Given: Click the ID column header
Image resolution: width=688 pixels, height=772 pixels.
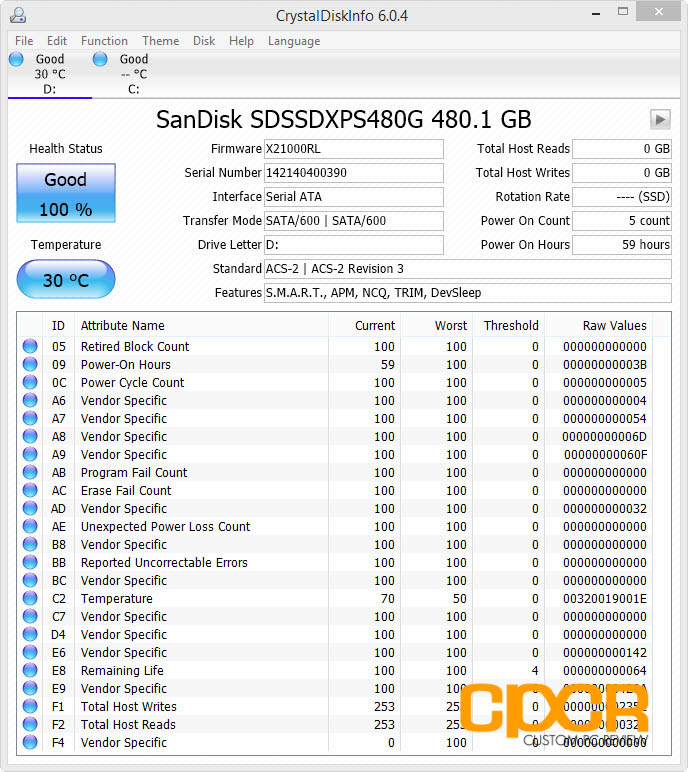Looking at the screenshot, I should point(59,325).
